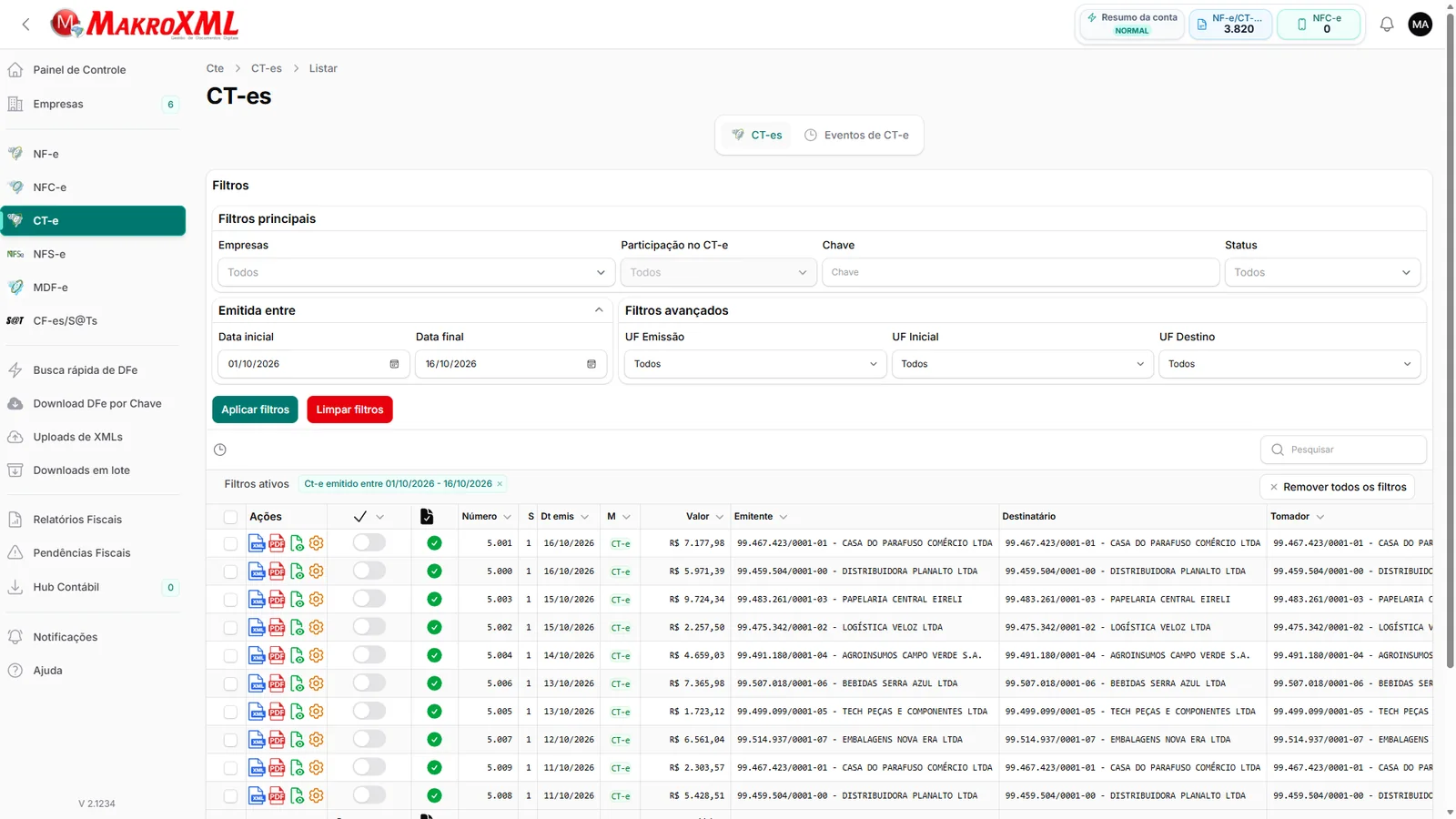Open gear settings for CT-e 5.008
The height and width of the screenshot is (819, 1456).
tap(316, 795)
